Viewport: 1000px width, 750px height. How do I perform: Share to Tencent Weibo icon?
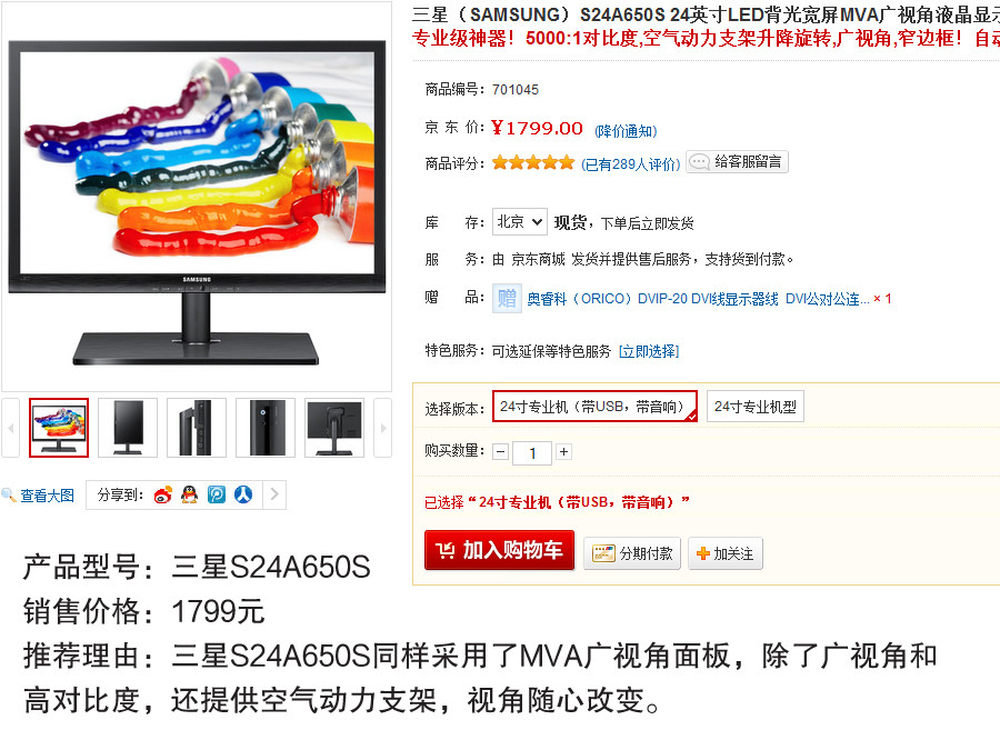216,495
